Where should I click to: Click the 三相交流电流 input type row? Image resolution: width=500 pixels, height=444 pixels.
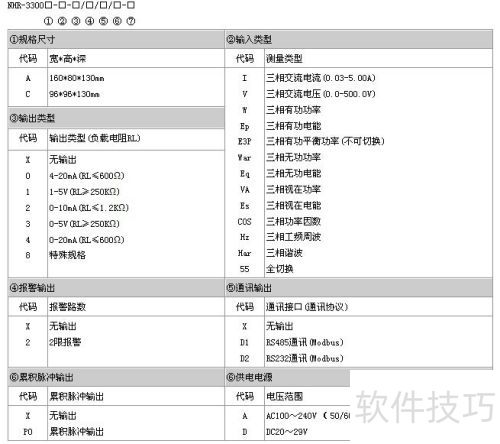point(359,78)
